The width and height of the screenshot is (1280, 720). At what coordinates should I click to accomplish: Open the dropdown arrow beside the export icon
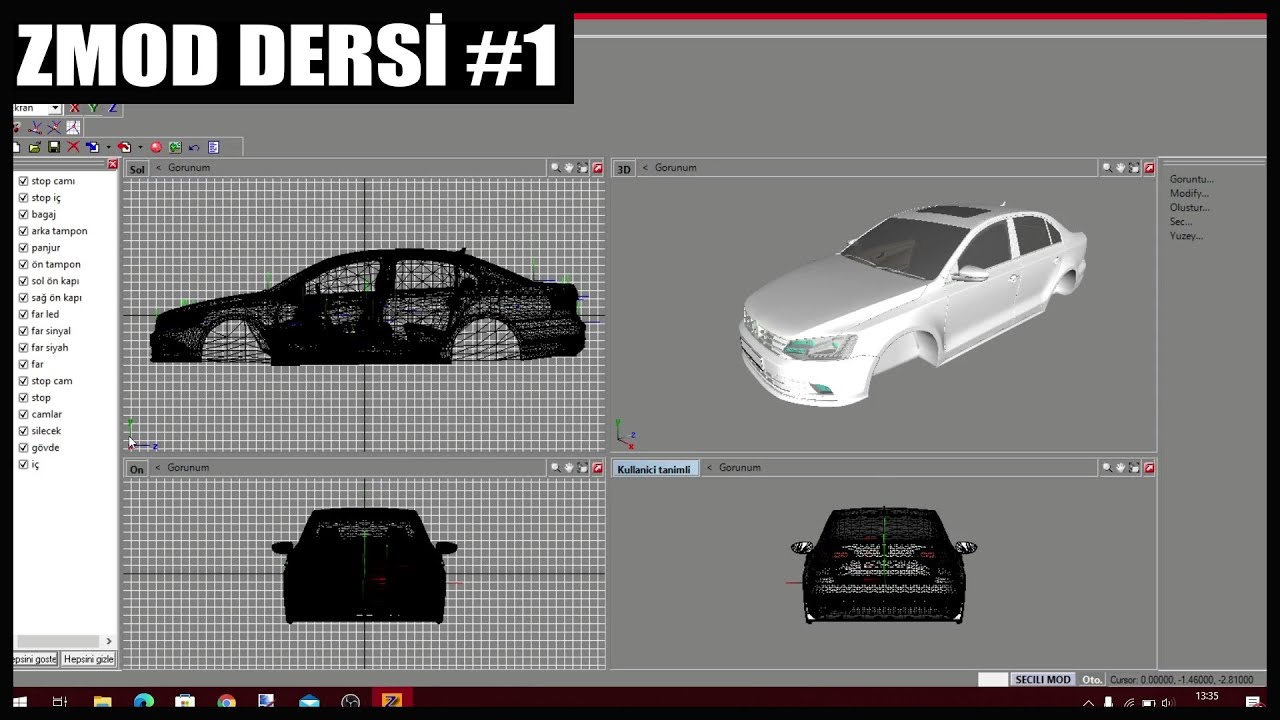140,148
